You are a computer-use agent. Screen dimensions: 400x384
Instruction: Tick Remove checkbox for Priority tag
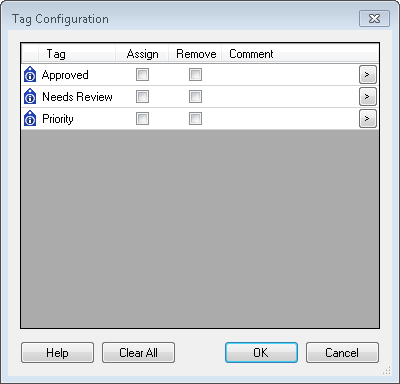coord(195,119)
